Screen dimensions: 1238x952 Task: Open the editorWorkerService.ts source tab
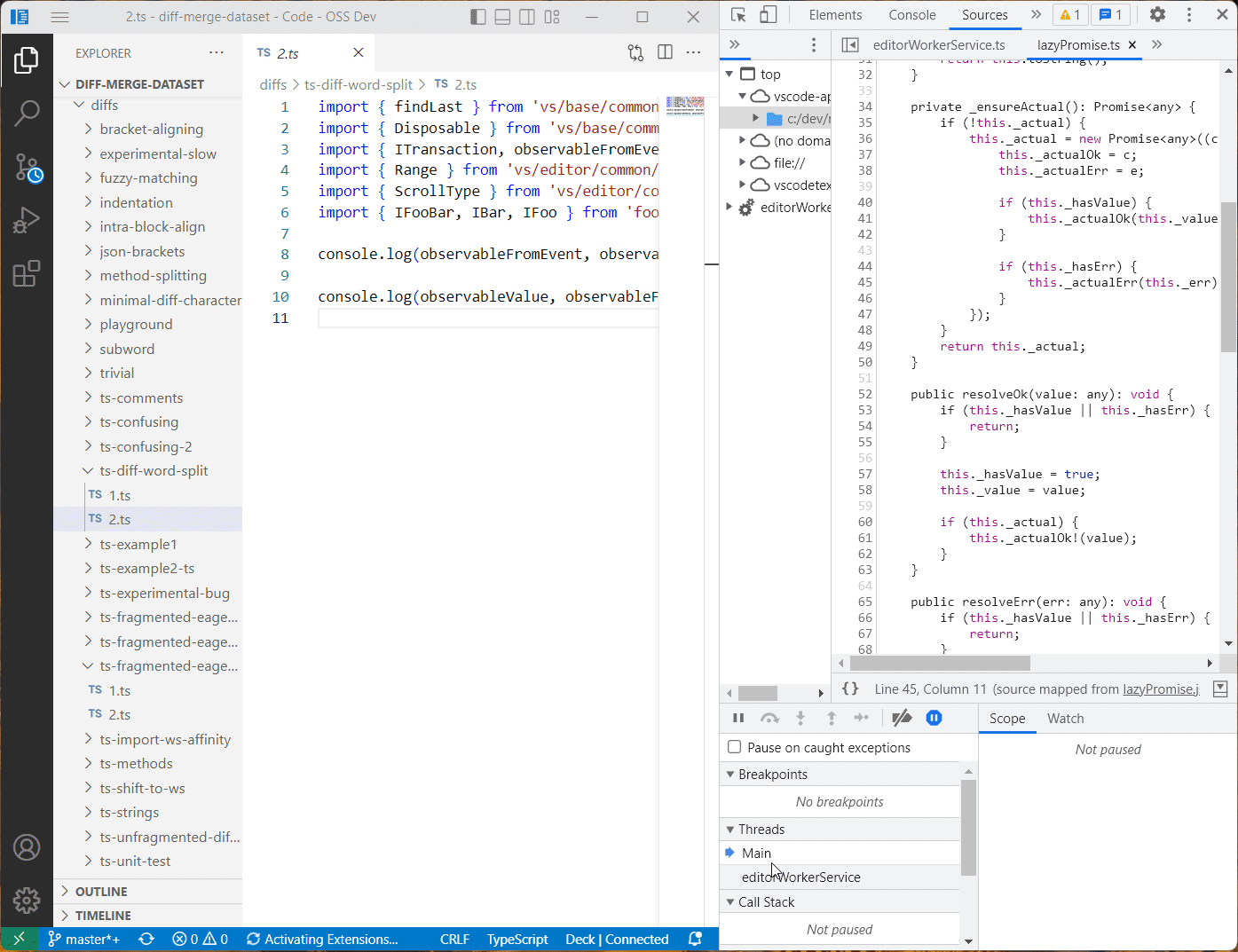939,45
